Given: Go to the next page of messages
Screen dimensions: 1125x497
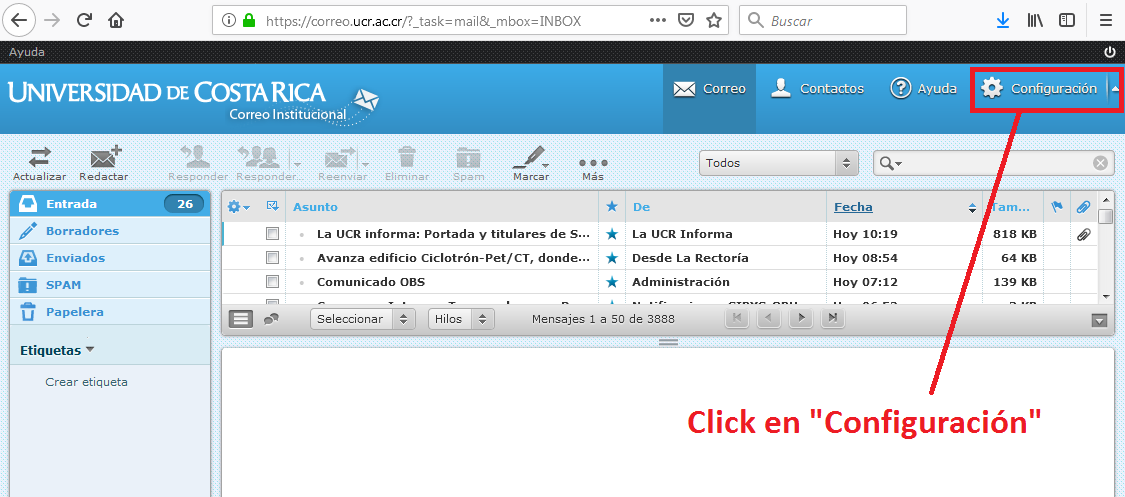Looking at the screenshot, I should click(x=801, y=318).
